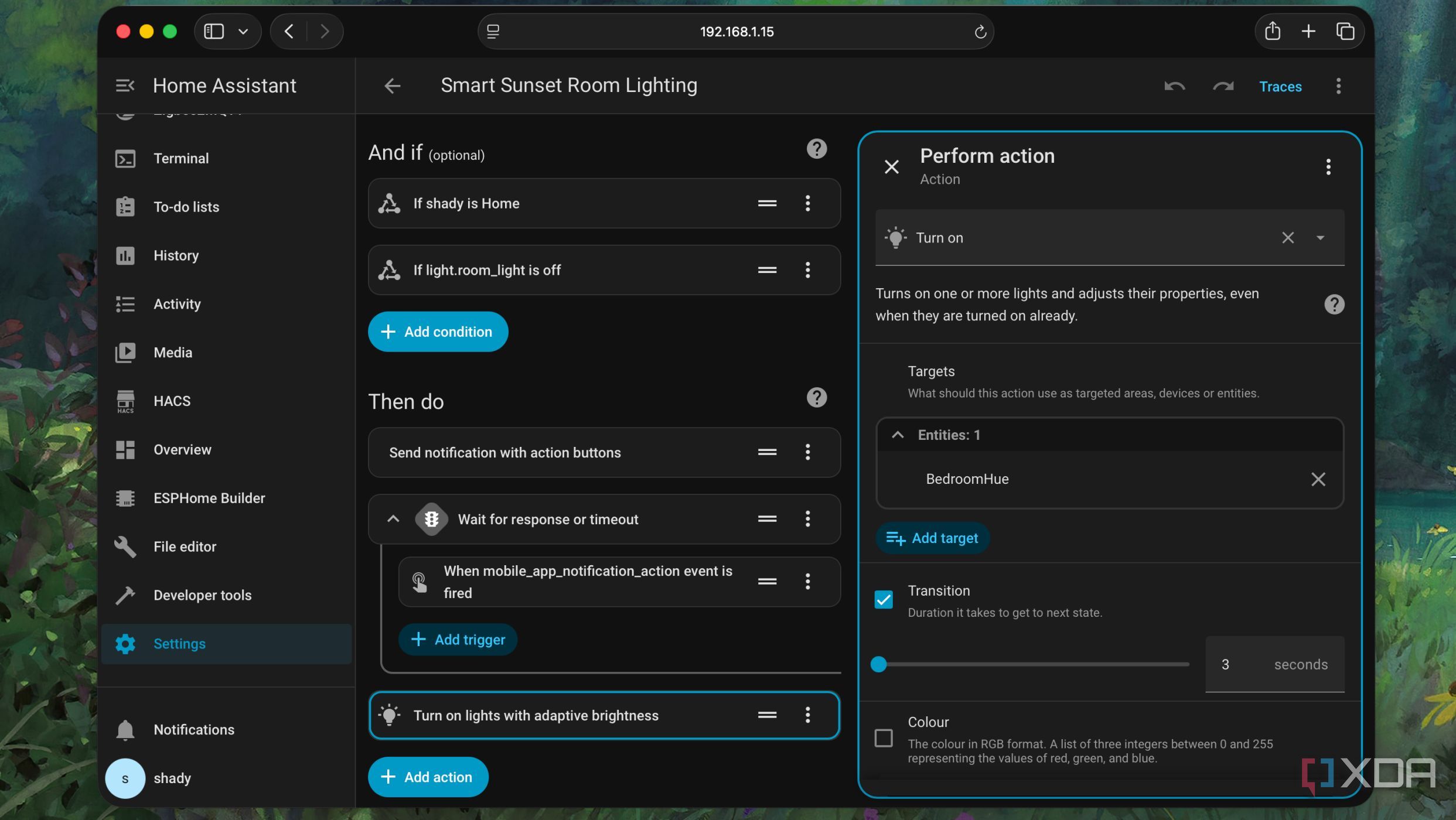Click the Add target button

coord(932,538)
